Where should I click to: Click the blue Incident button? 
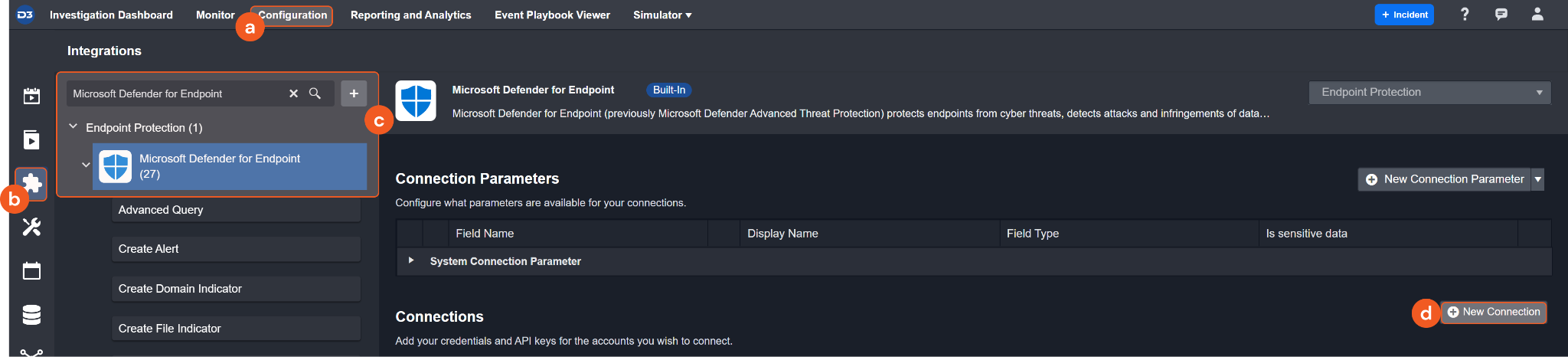pyautogui.click(x=1404, y=15)
